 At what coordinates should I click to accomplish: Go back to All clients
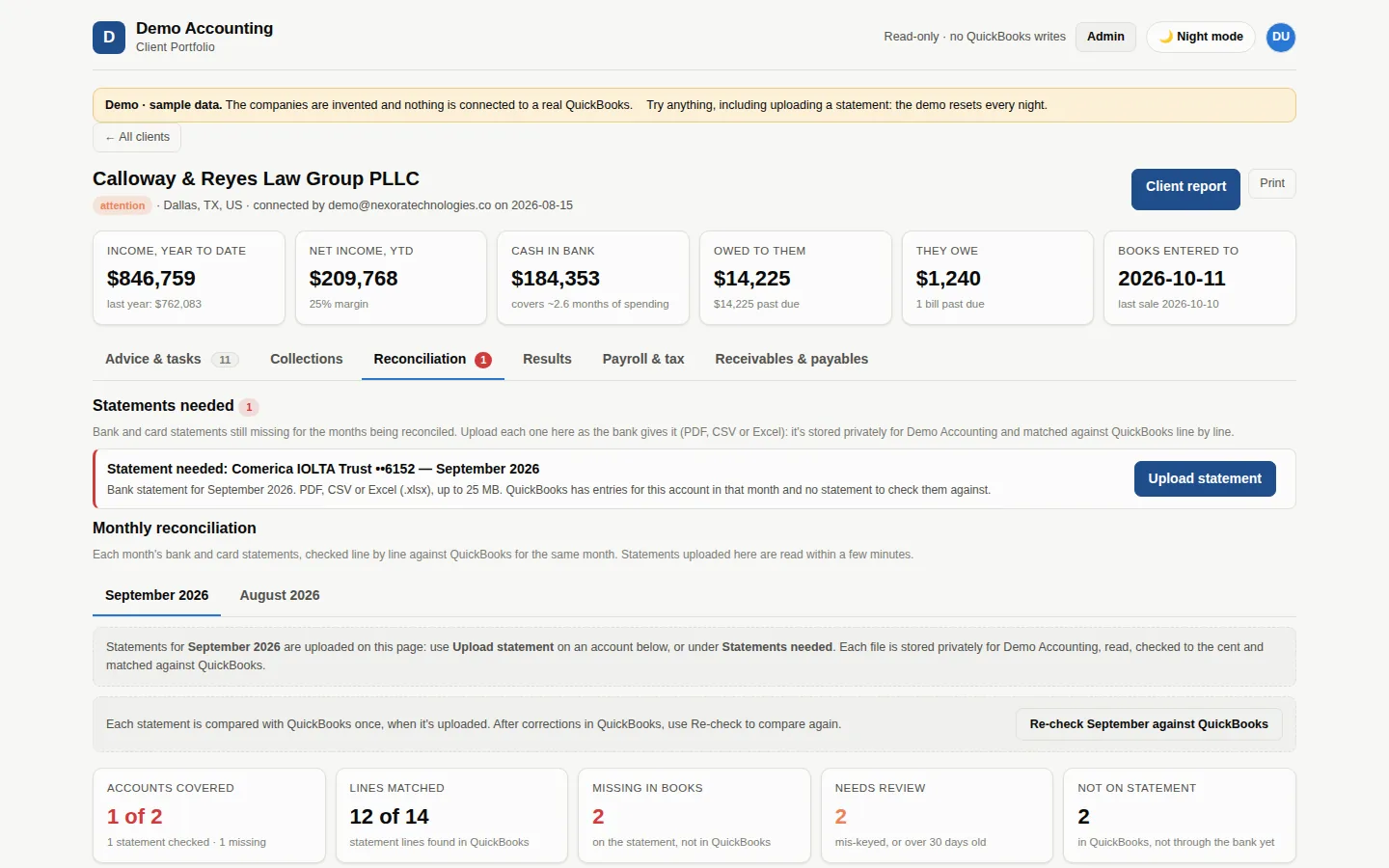(x=137, y=137)
